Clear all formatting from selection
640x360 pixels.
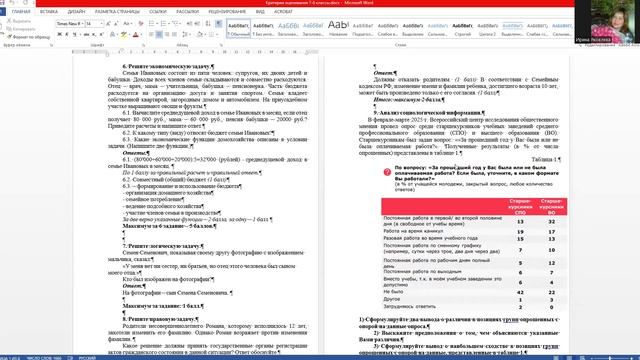[x=141, y=24]
